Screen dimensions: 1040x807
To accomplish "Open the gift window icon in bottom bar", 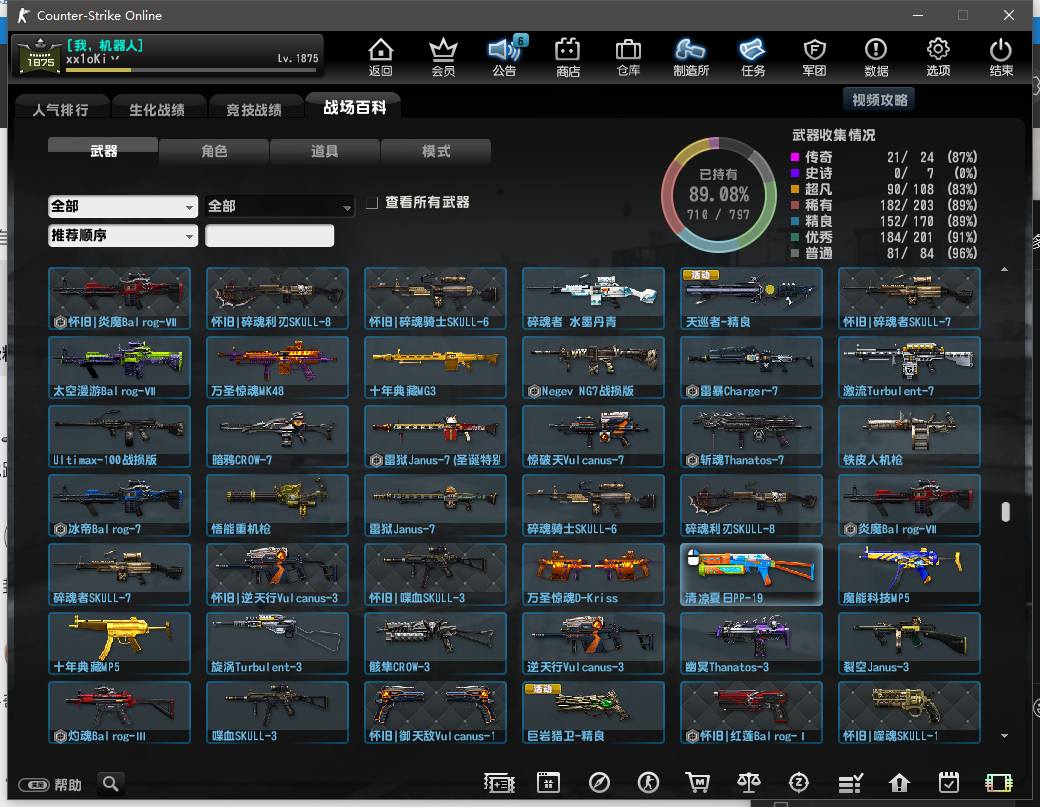I will pos(549,783).
